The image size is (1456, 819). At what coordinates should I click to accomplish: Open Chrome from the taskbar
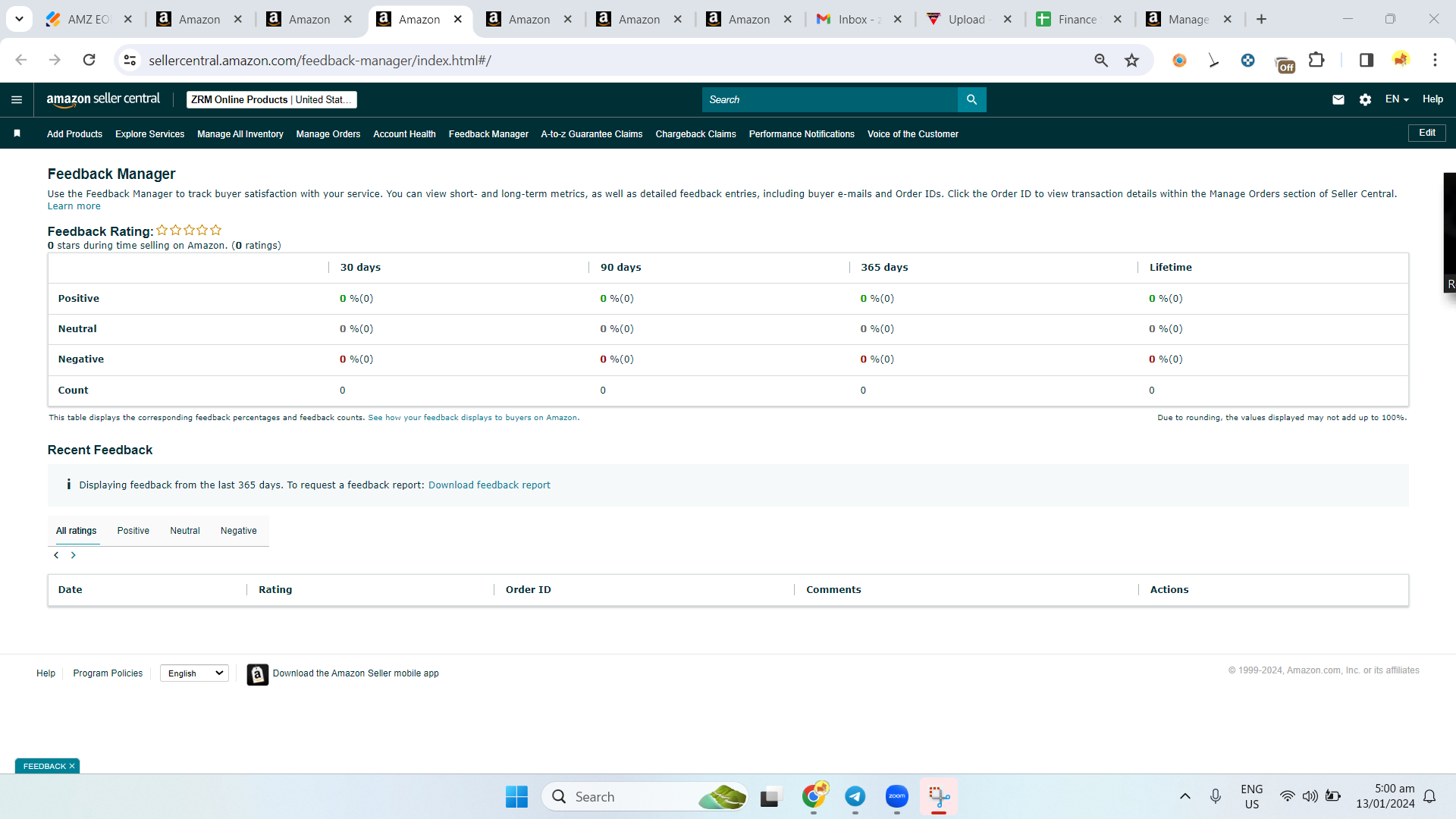pos(814,796)
